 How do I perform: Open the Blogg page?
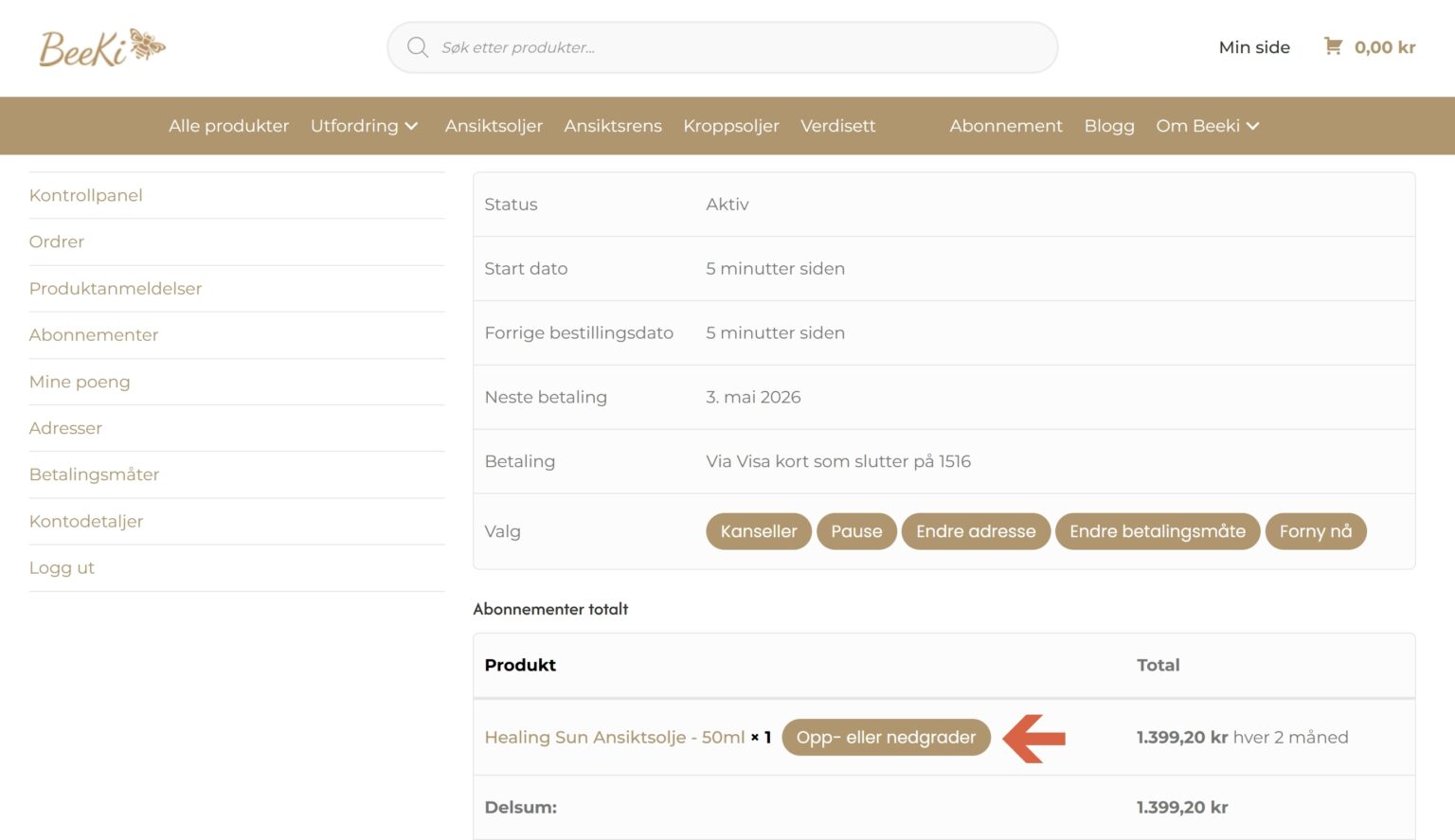1108,126
